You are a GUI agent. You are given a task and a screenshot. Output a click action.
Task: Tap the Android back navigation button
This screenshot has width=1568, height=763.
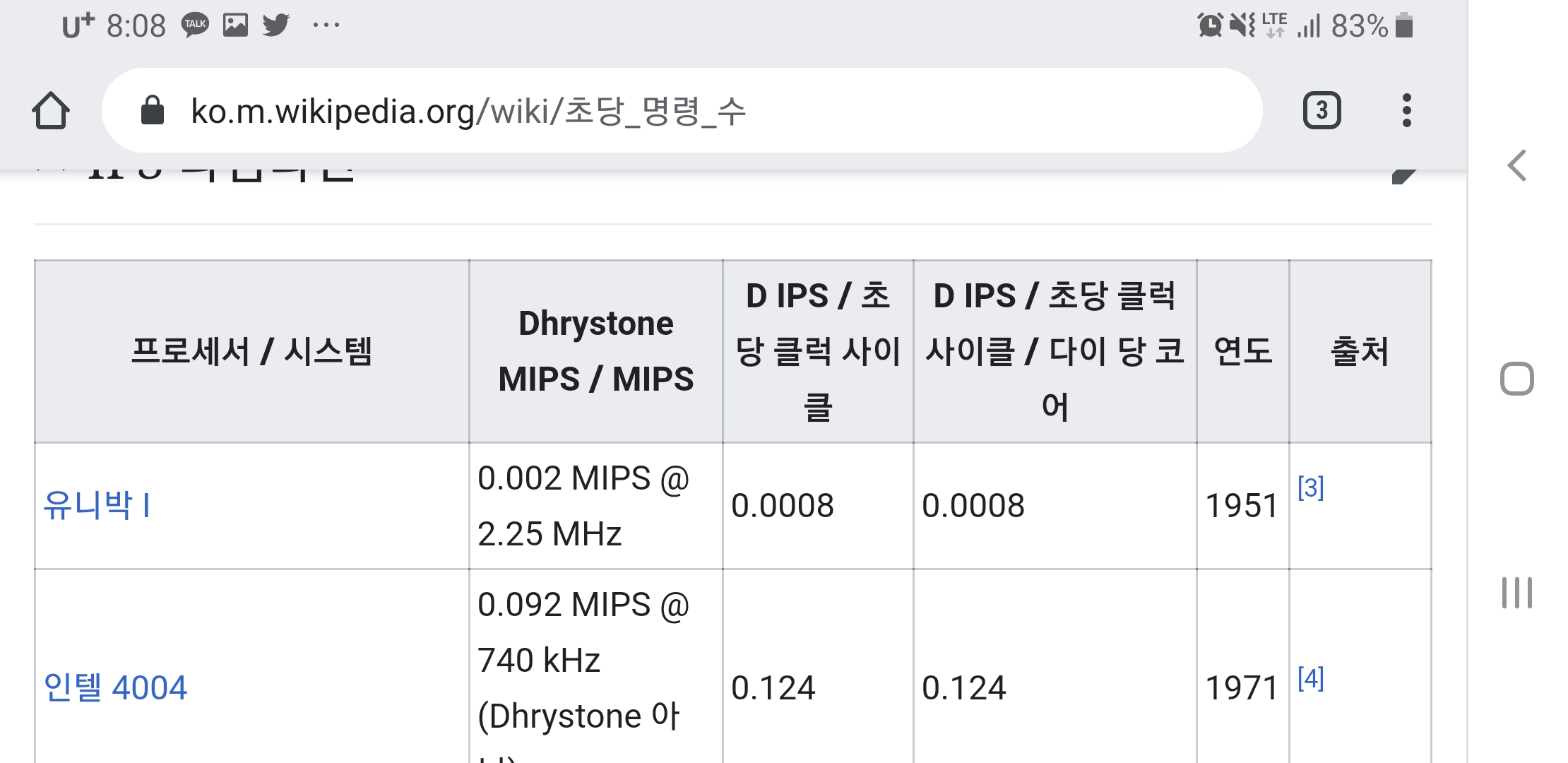point(1516,166)
